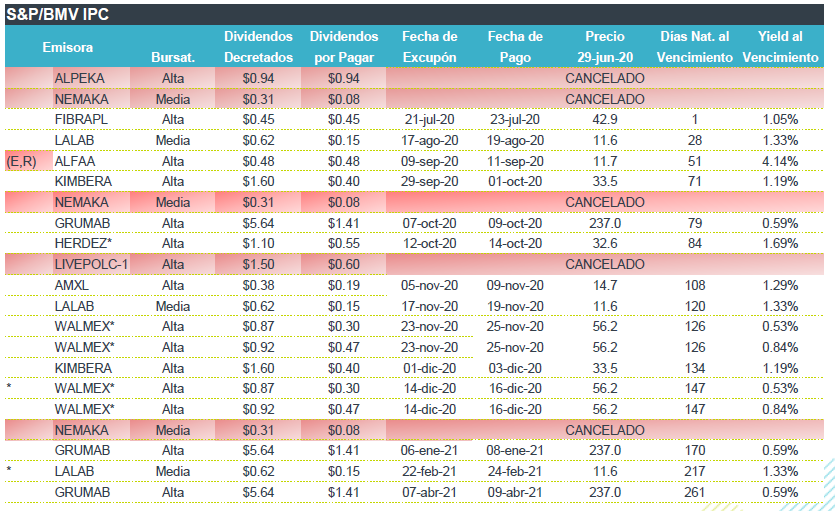Select the payment date 01-oct-20
The width and height of the screenshot is (835, 511).
click(x=515, y=182)
